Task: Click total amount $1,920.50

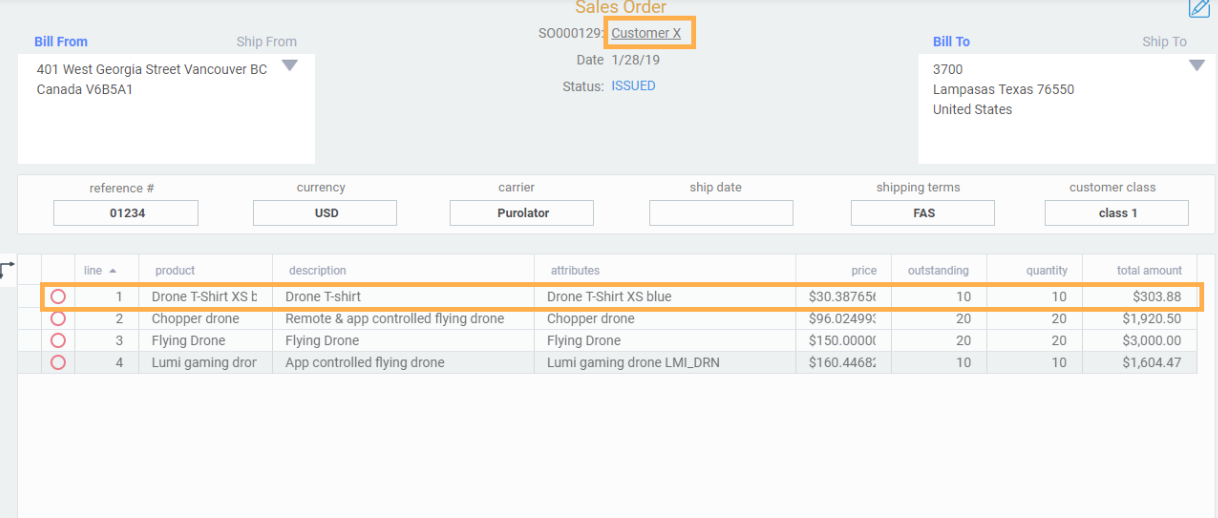Action: click(x=1151, y=319)
